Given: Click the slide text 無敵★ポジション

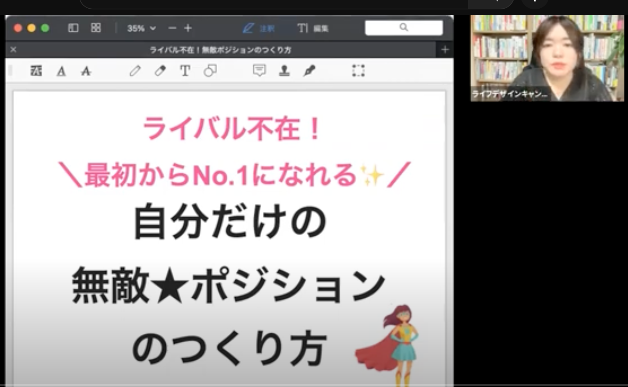Looking at the screenshot, I should (x=228, y=286).
